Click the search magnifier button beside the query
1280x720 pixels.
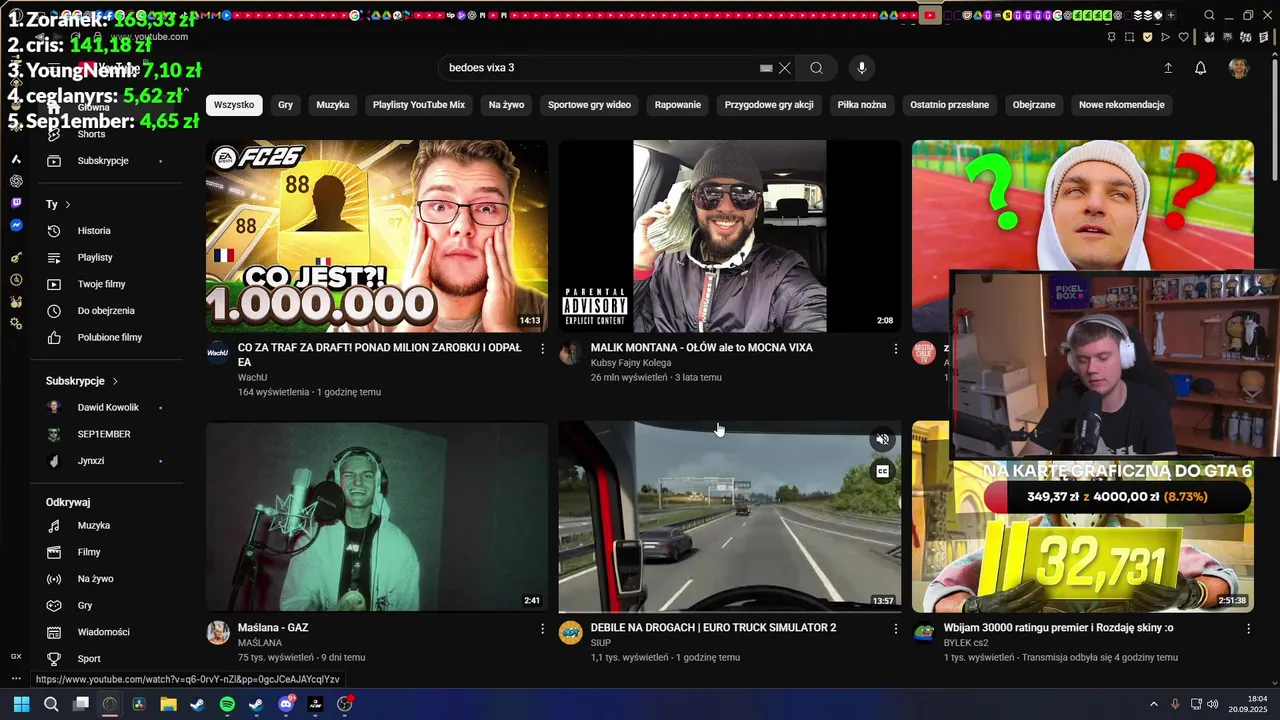coord(816,68)
